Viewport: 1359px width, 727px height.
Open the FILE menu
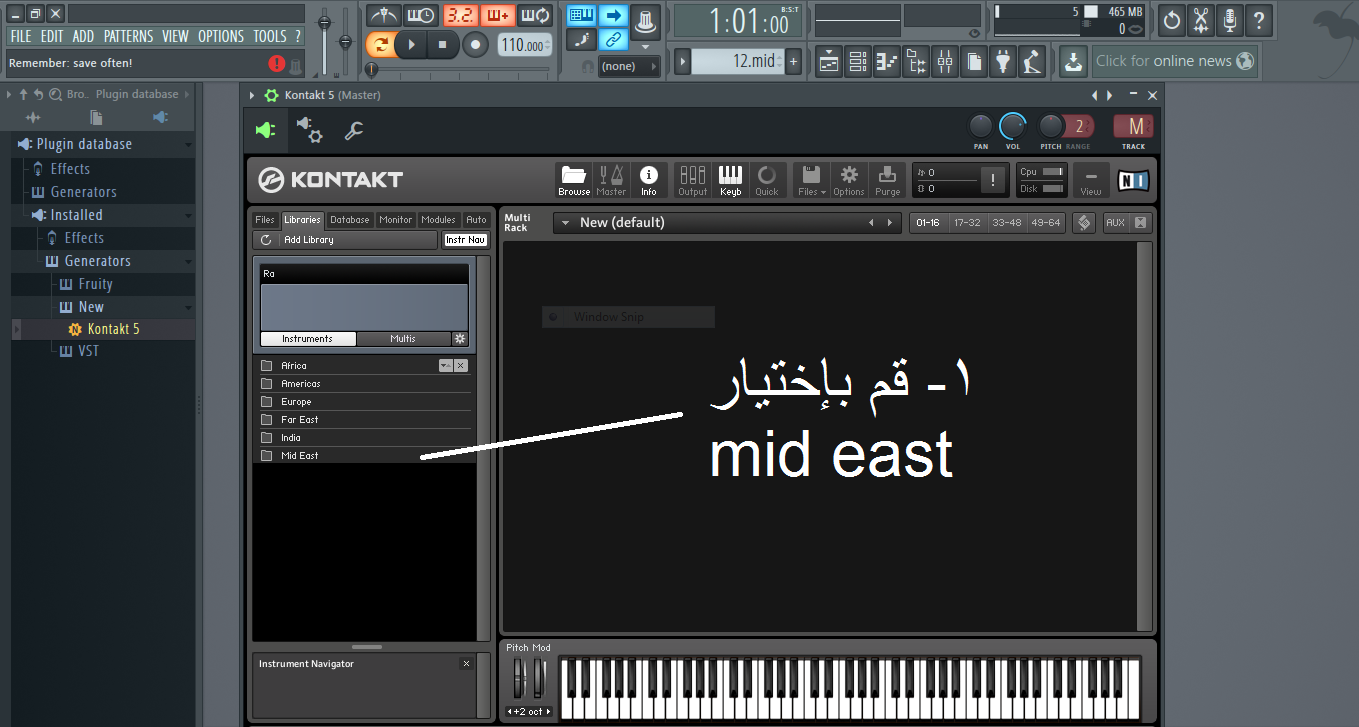[x=21, y=36]
